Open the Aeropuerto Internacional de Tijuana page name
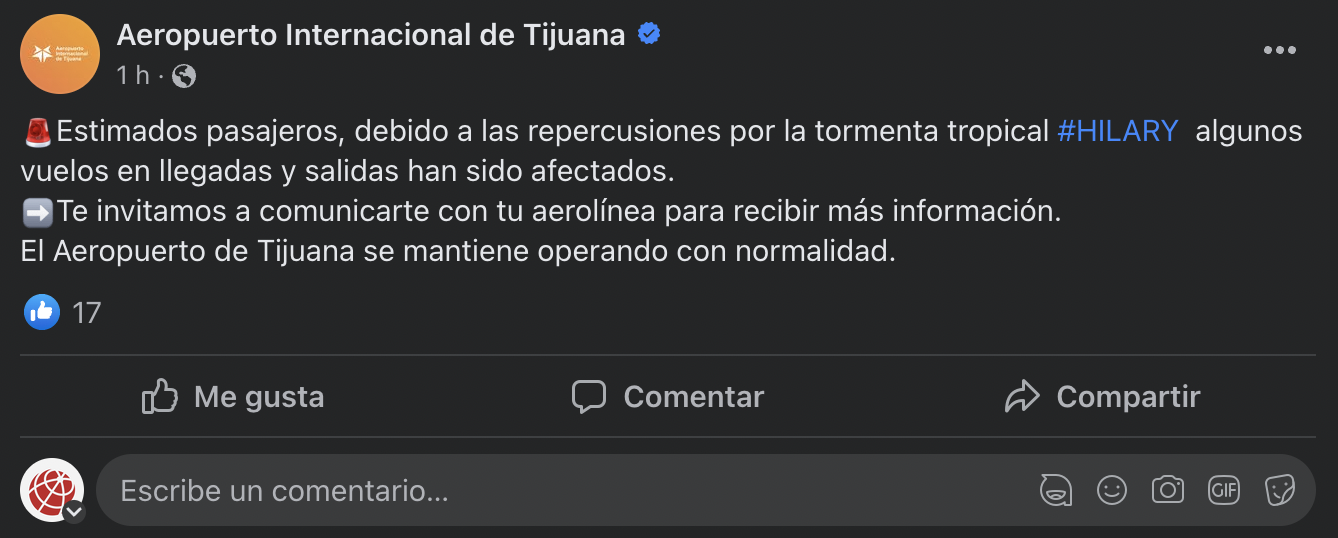This screenshot has height=538, width=1338. [370, 35]
